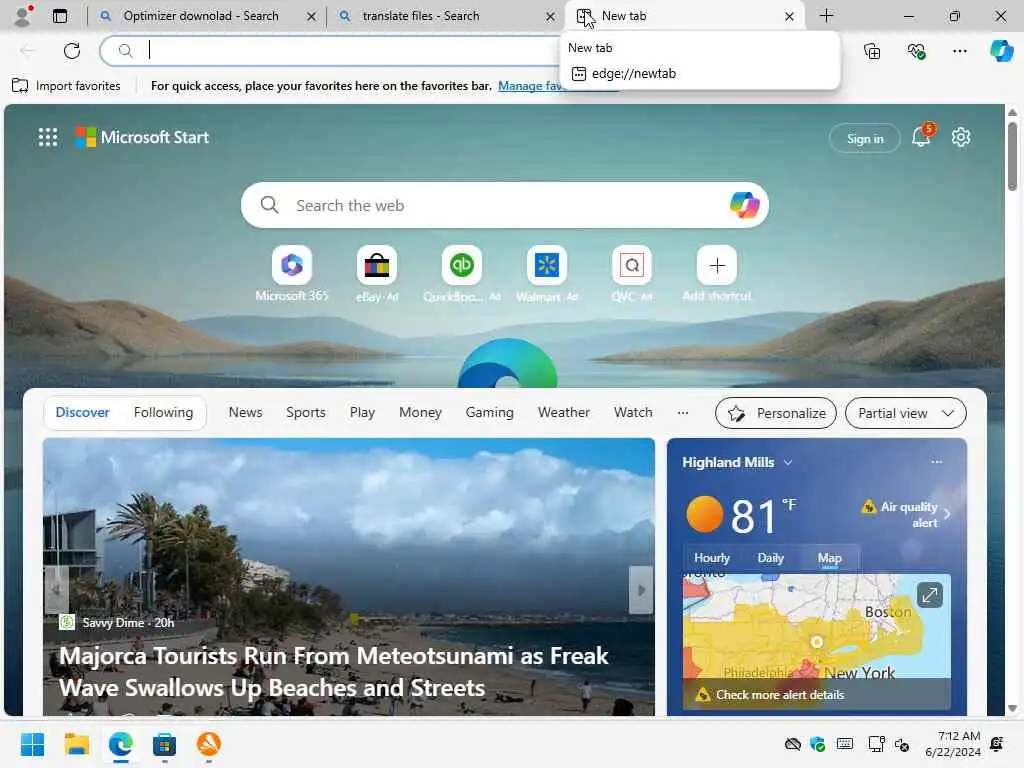
Task: Open the browser profile icon
Action: [x=23, y=16]
